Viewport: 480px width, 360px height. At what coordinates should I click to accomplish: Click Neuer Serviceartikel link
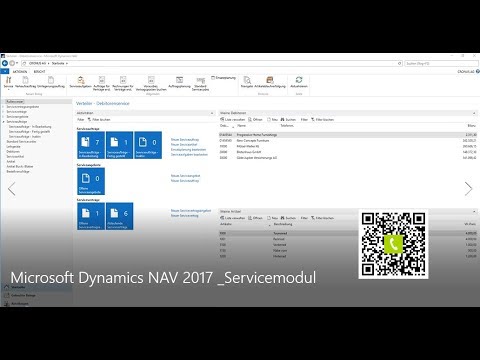coord(184,145)
